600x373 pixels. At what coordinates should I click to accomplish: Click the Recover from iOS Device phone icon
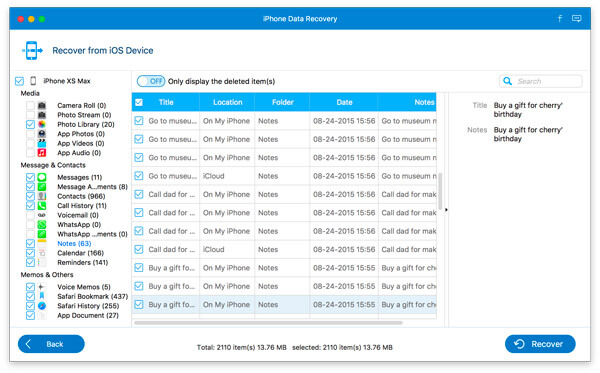[x=32, y=50]
